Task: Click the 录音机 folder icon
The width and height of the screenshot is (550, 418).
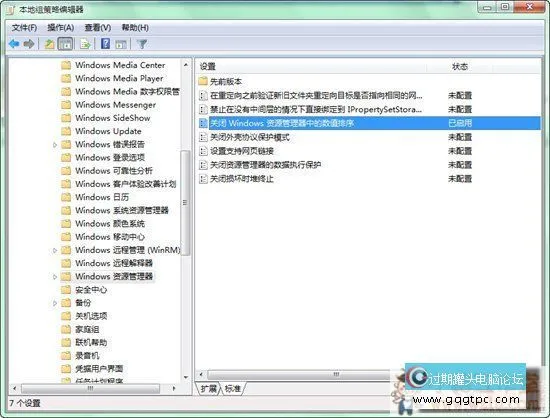Action: pyautogui.click(x=66, y=356)
